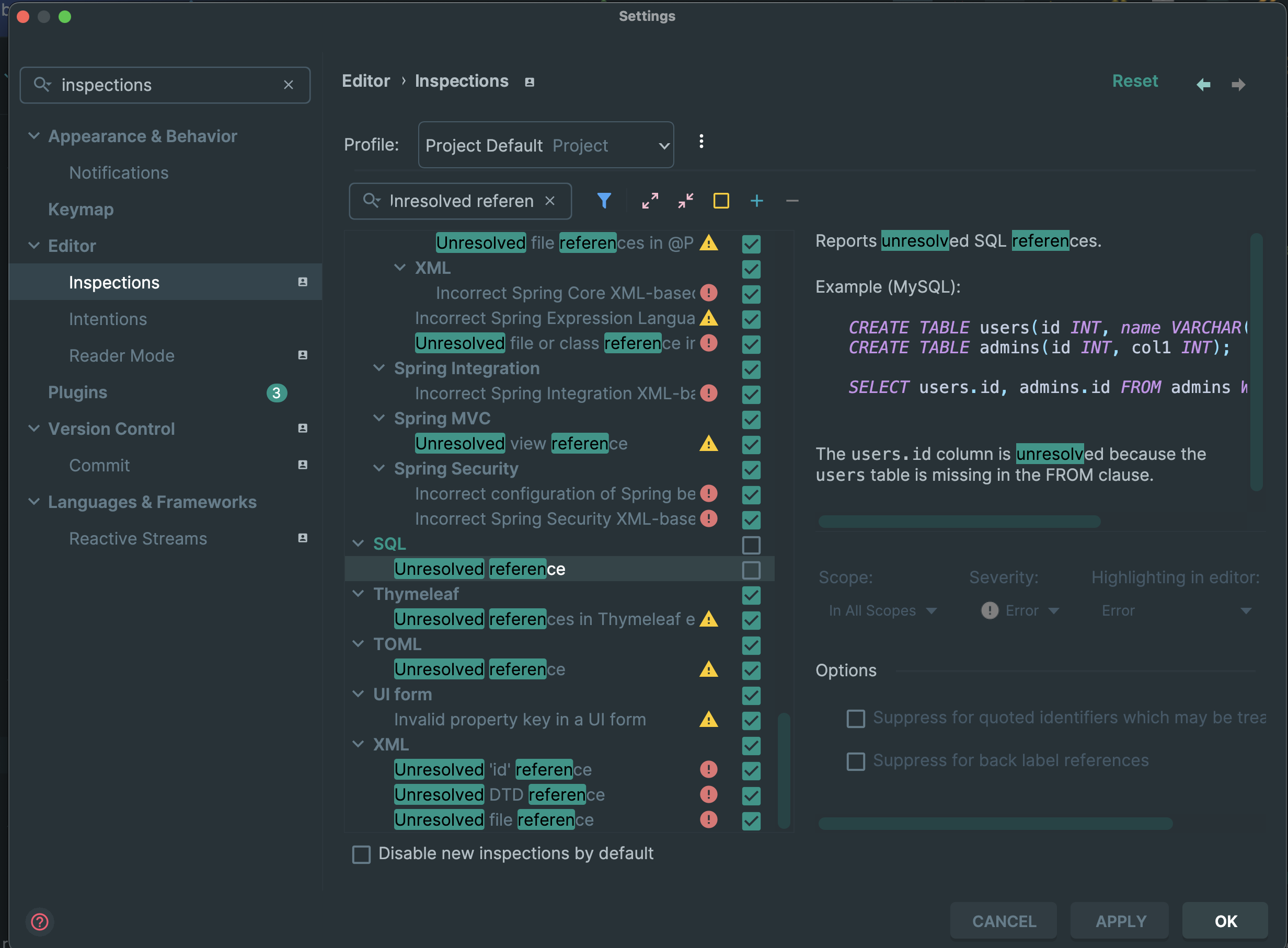Click the description panel horizontal scrollbar
The image size is (1288, 948).
tap(959, 521)
